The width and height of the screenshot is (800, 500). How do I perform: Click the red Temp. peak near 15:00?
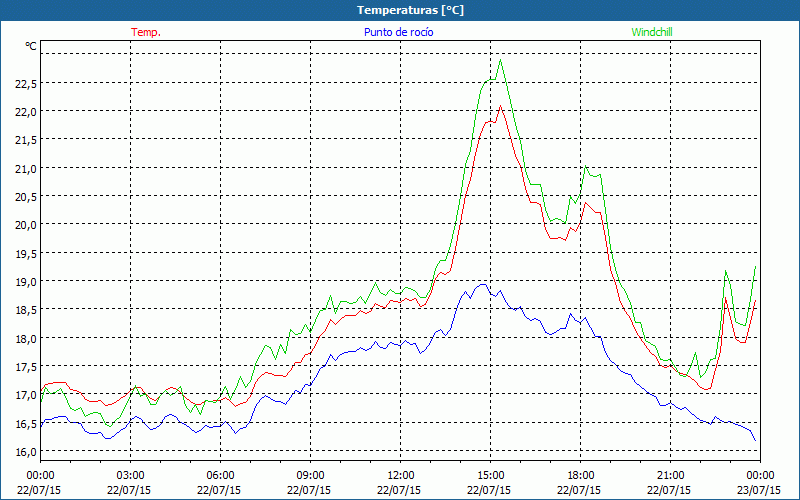(501, 106)
